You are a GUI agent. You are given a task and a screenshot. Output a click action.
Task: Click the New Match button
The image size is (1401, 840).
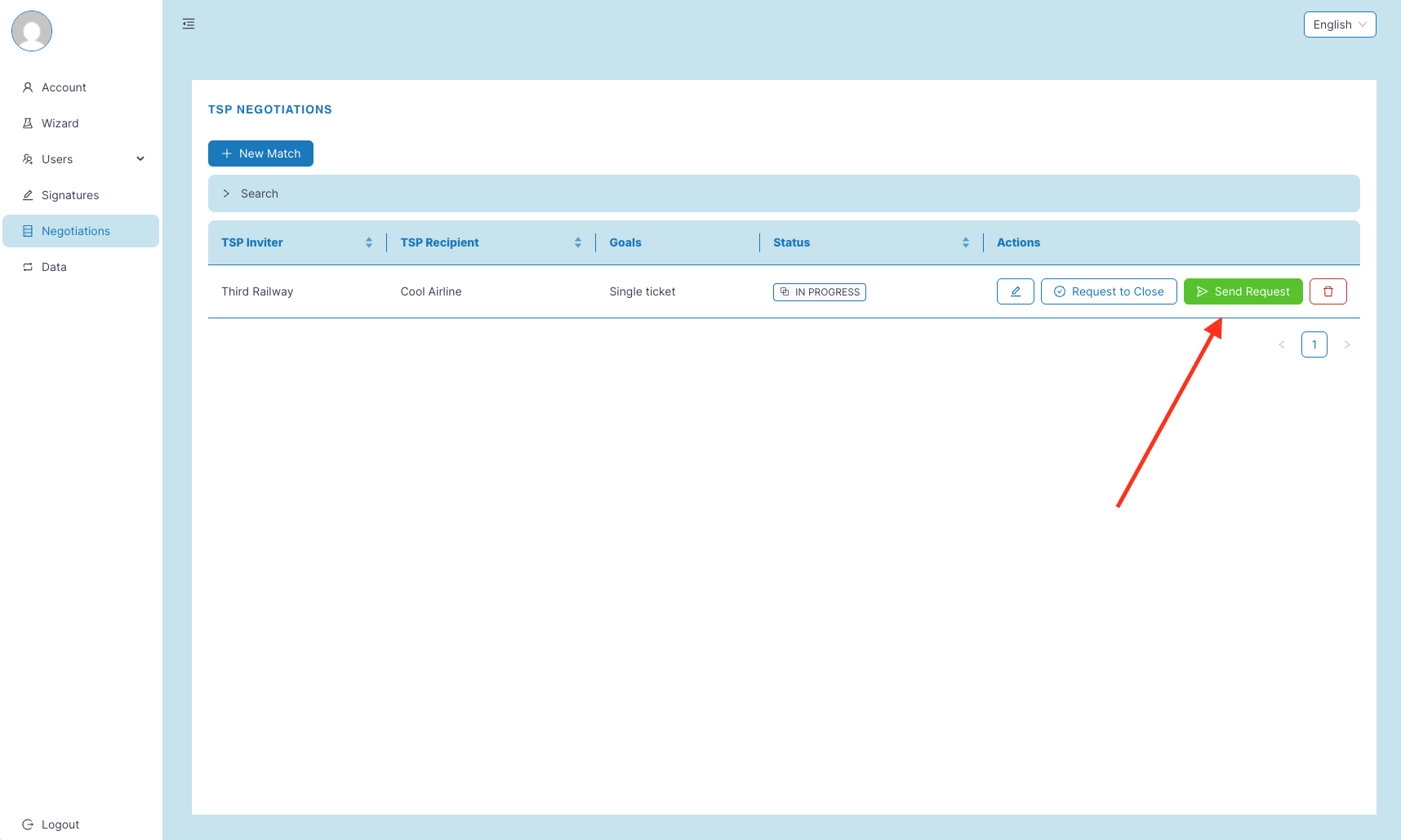click(x=260, y=153)
